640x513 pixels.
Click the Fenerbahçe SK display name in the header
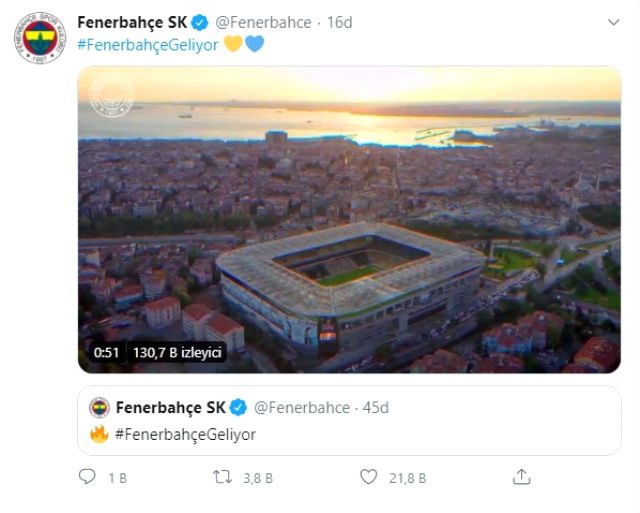coord(131,23)
